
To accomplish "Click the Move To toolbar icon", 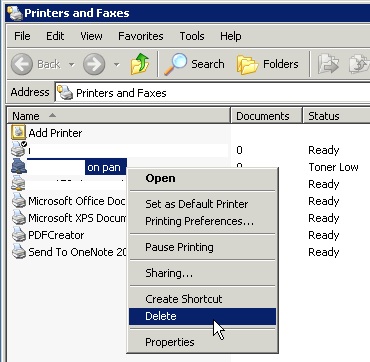I will point(328,64).
